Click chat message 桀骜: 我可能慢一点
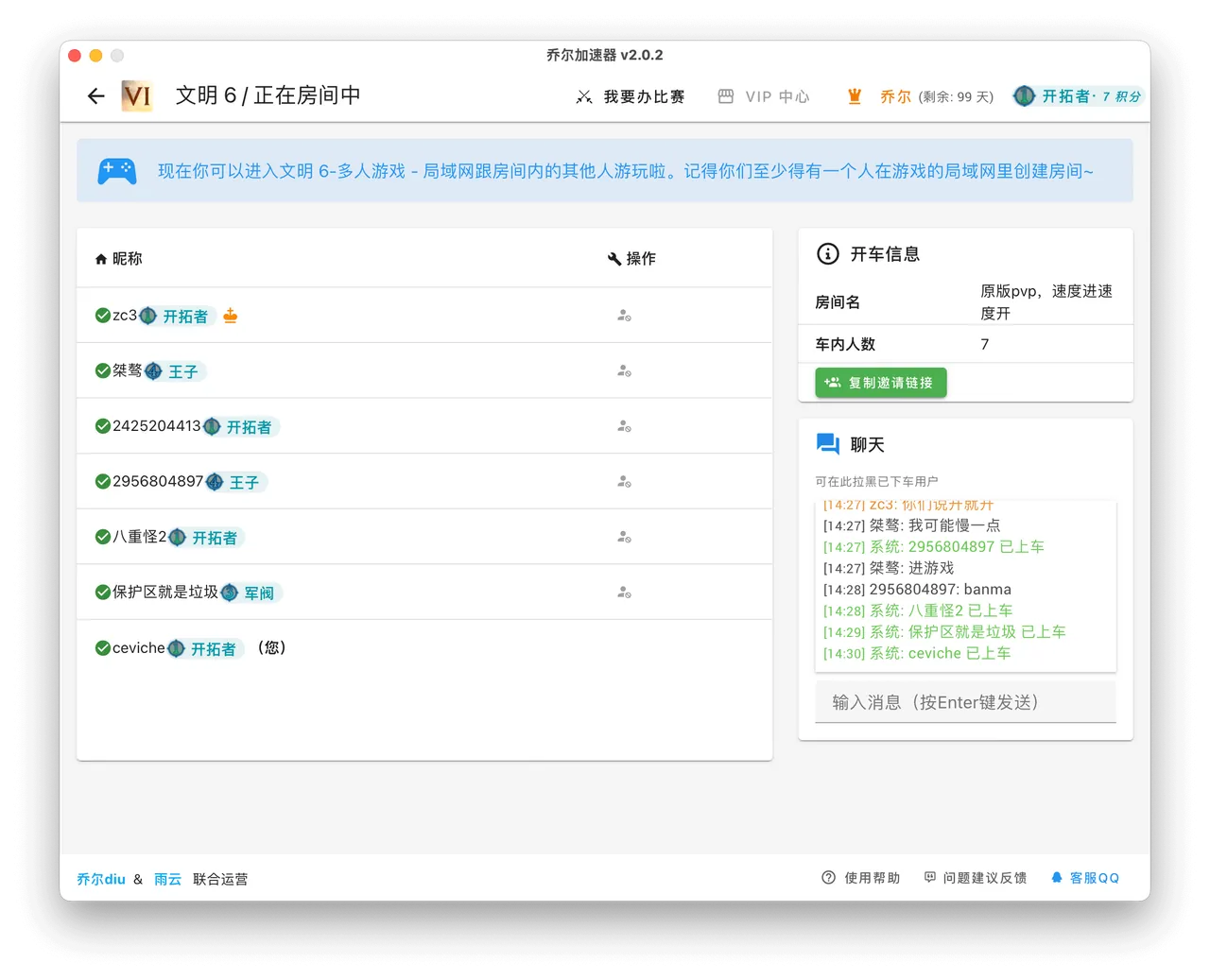Viewport: 1210px width, 980px height. click(911, 525)
